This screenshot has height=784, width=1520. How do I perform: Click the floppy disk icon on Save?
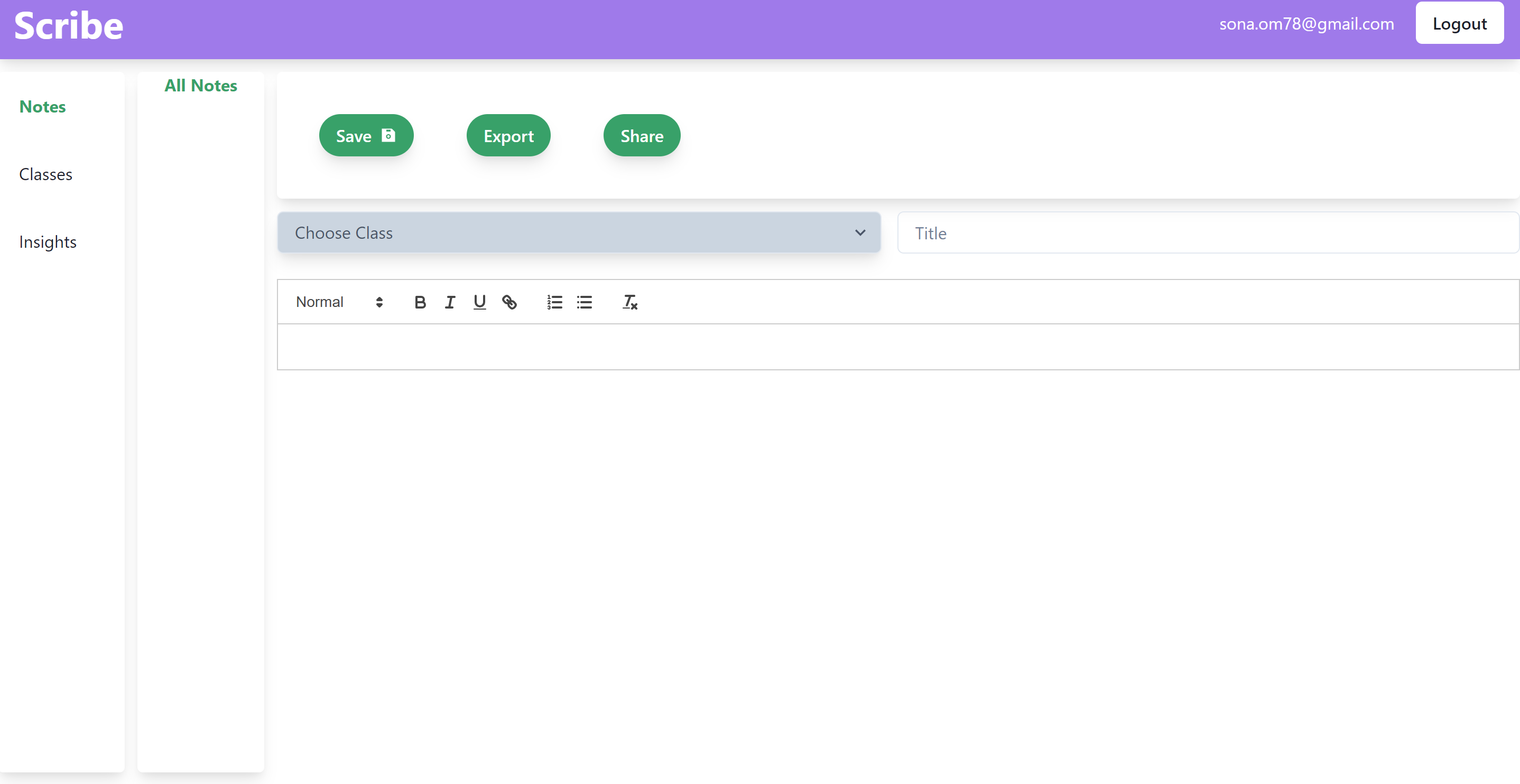pos(388,135)
